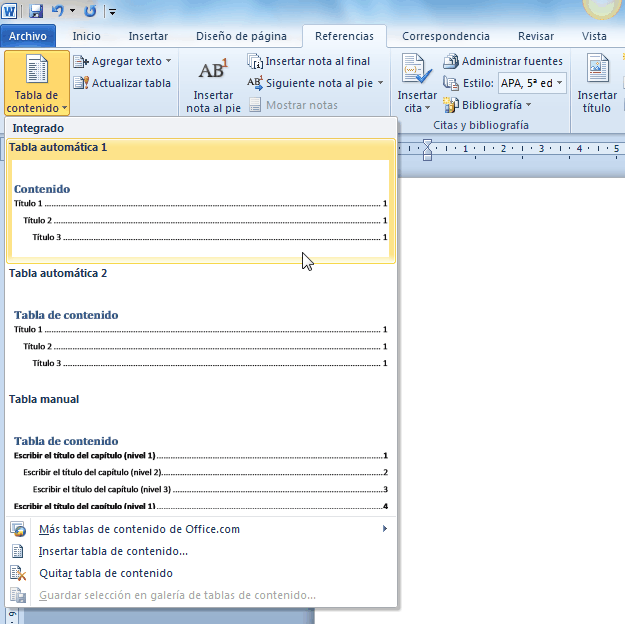Click the Tabla automática 2 title text

click(58, 273)
